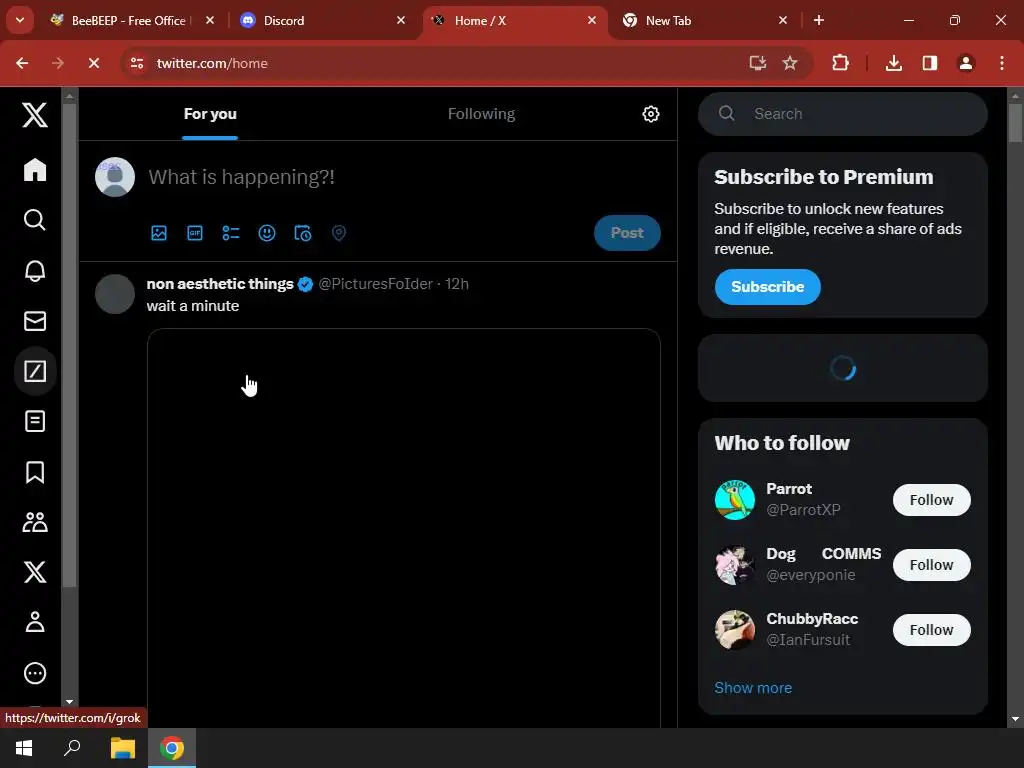The width and height of the screenshot is (1024, 768).
Task: Switch to For you tab
Action: (x=210, y=114)
